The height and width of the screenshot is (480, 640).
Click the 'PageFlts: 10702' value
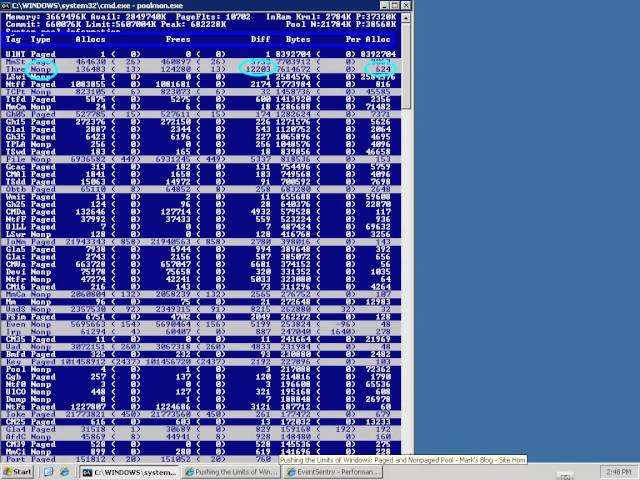click(x=213, y=17)
